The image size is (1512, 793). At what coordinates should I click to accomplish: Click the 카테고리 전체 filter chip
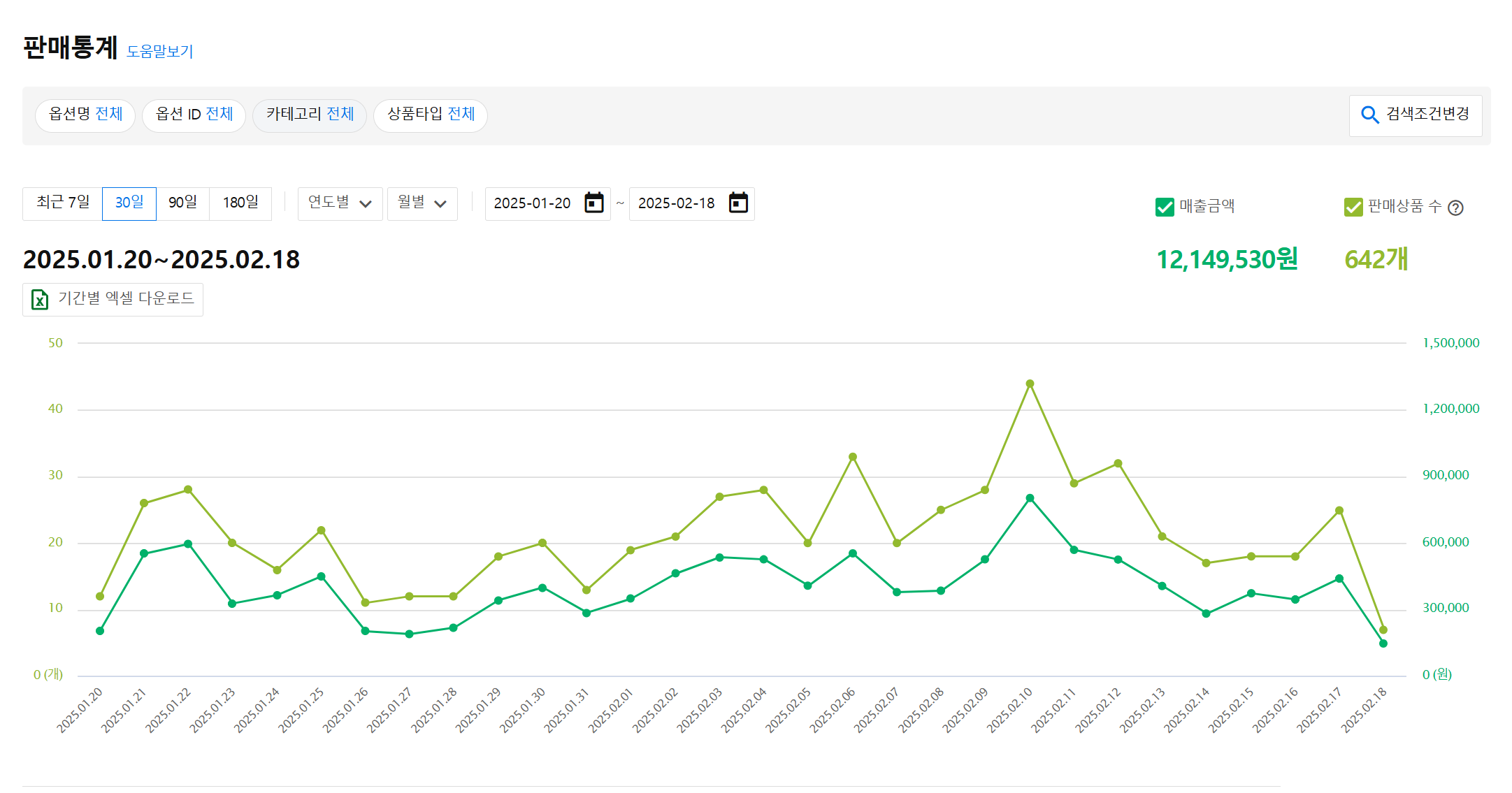click(x=310, y=115)
